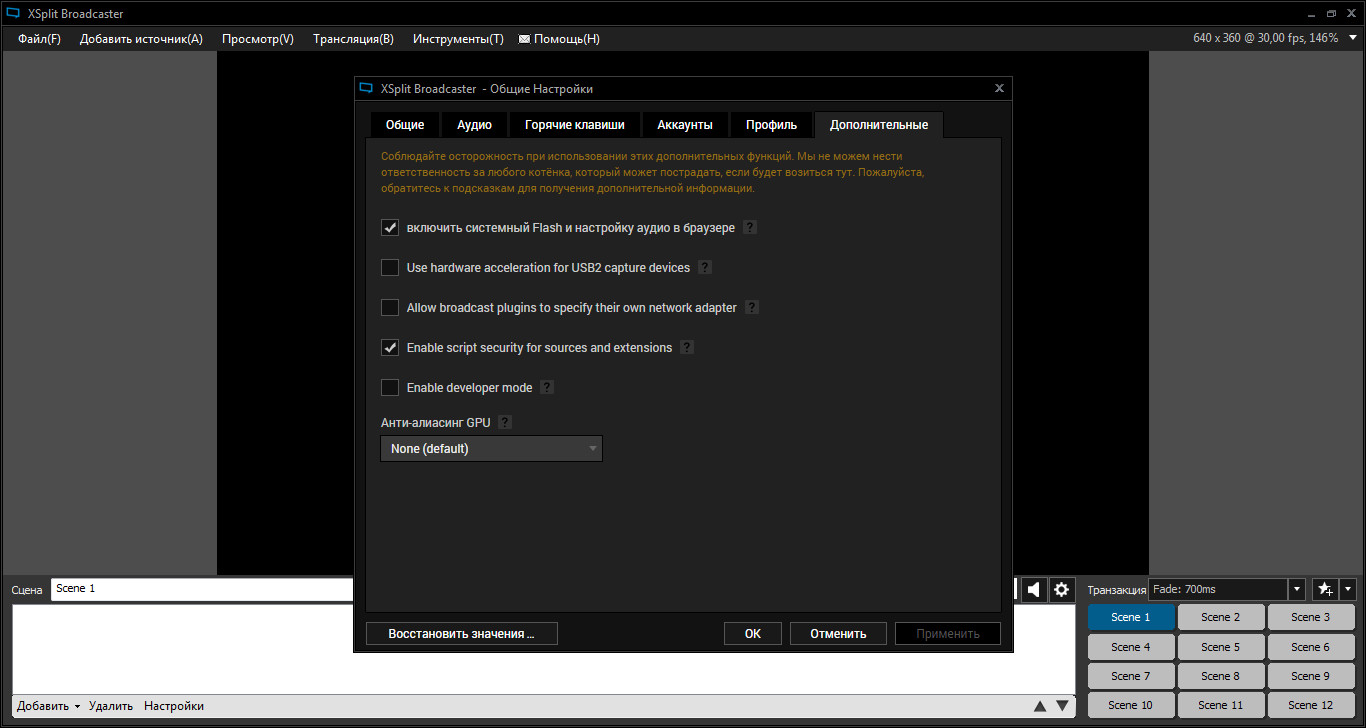Enable hardware acceleration for USB2 capture devices
The width and height of the screenshot is (1366, 728).
click(390, 268)
